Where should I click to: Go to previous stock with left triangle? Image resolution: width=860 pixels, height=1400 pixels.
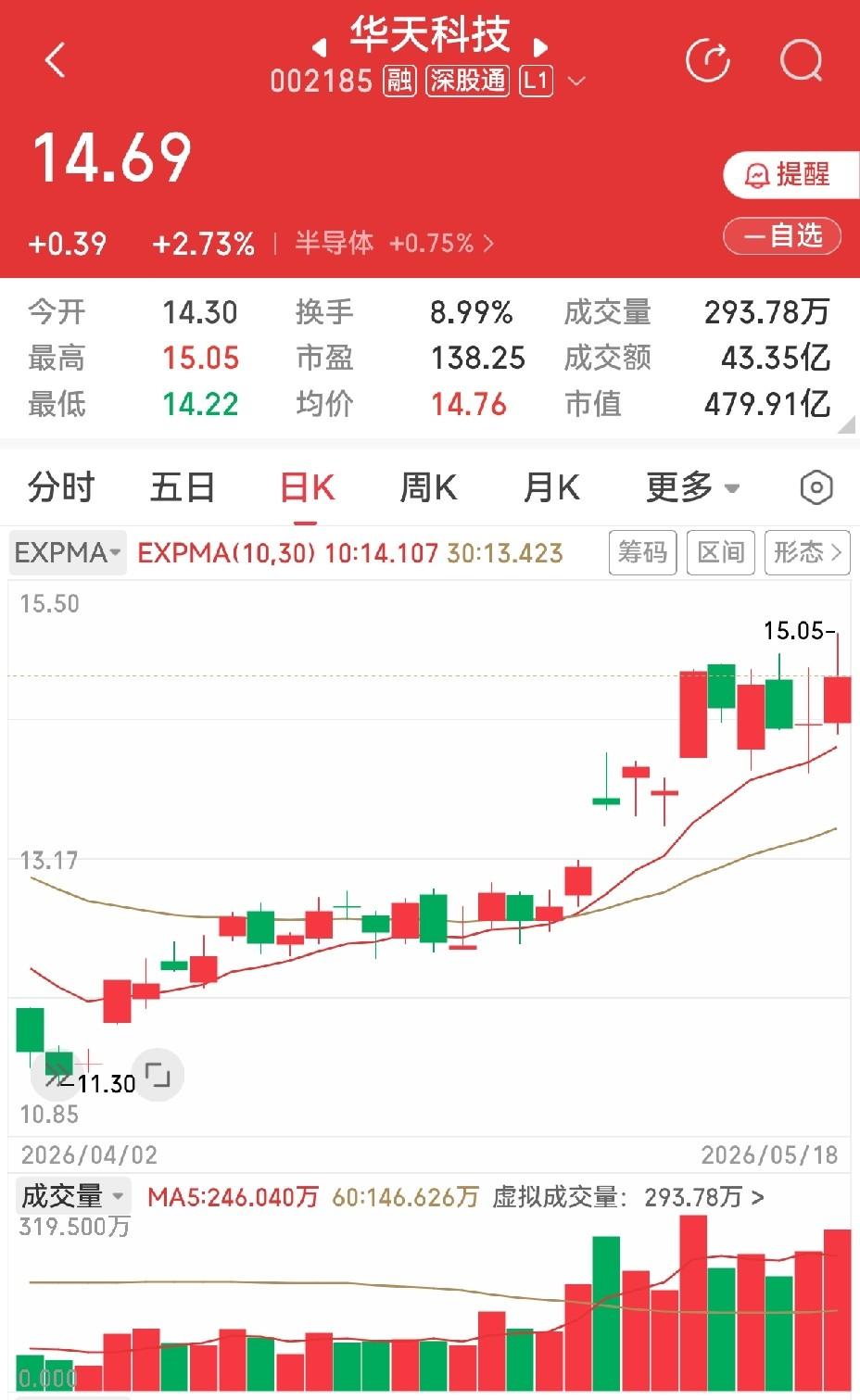pyautogui.click(x=319, y=46)
